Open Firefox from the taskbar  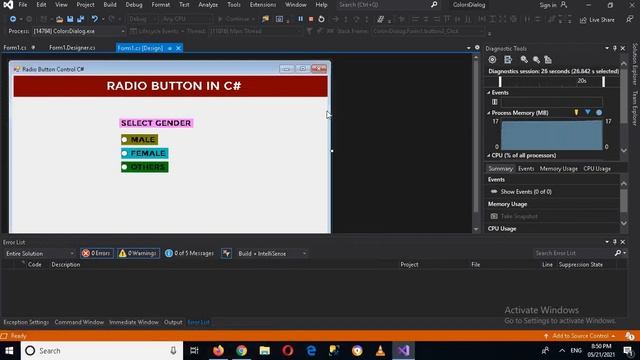point(218,351)
